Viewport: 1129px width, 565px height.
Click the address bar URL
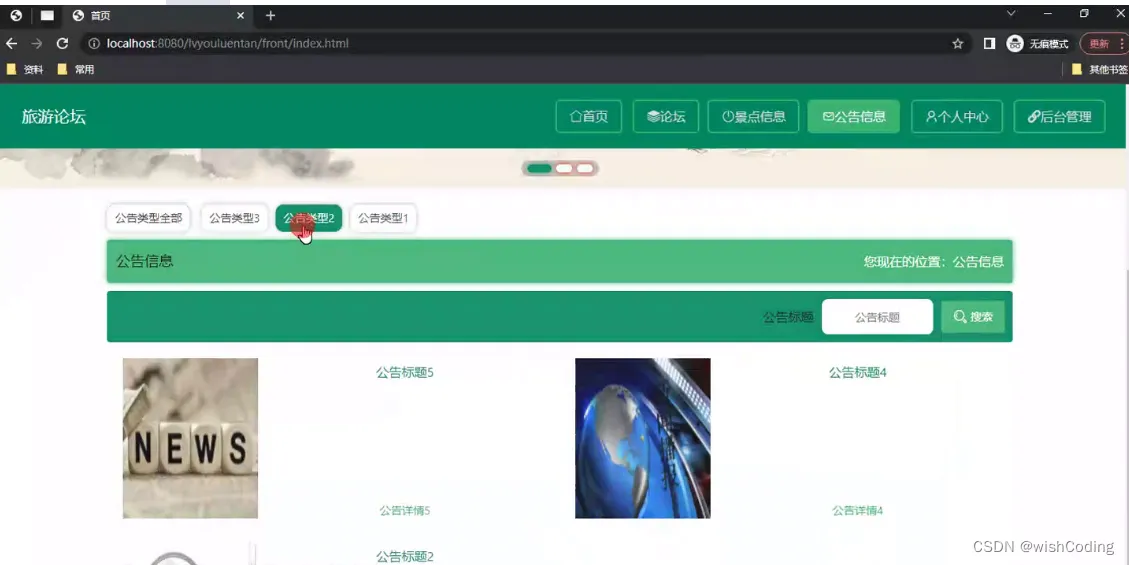[228, 44]
